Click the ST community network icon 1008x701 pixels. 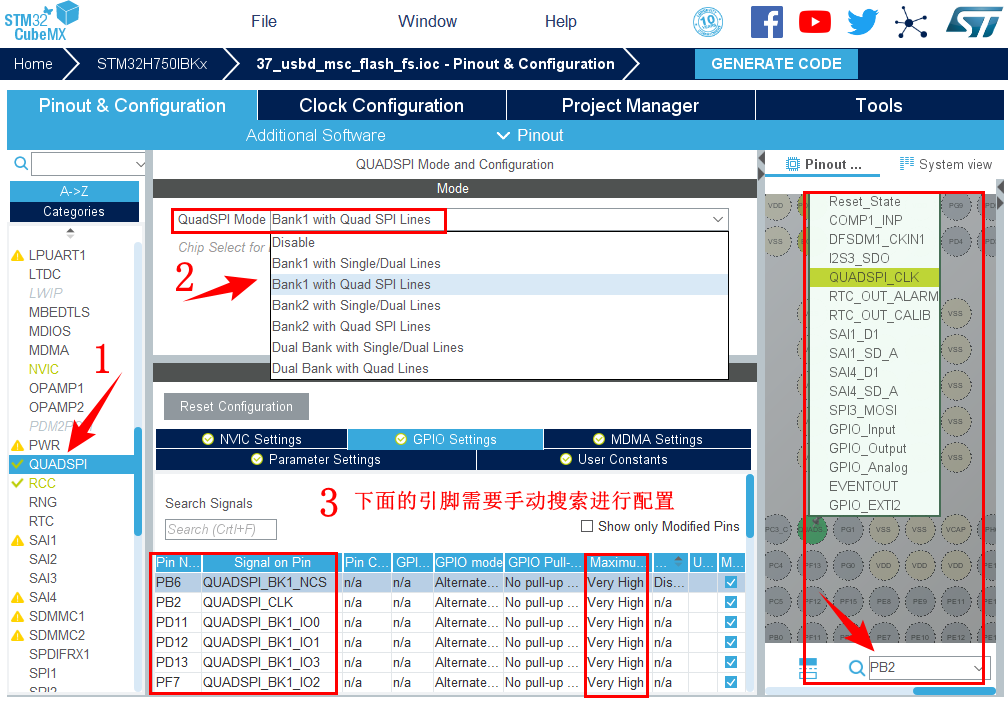point(911,21)
